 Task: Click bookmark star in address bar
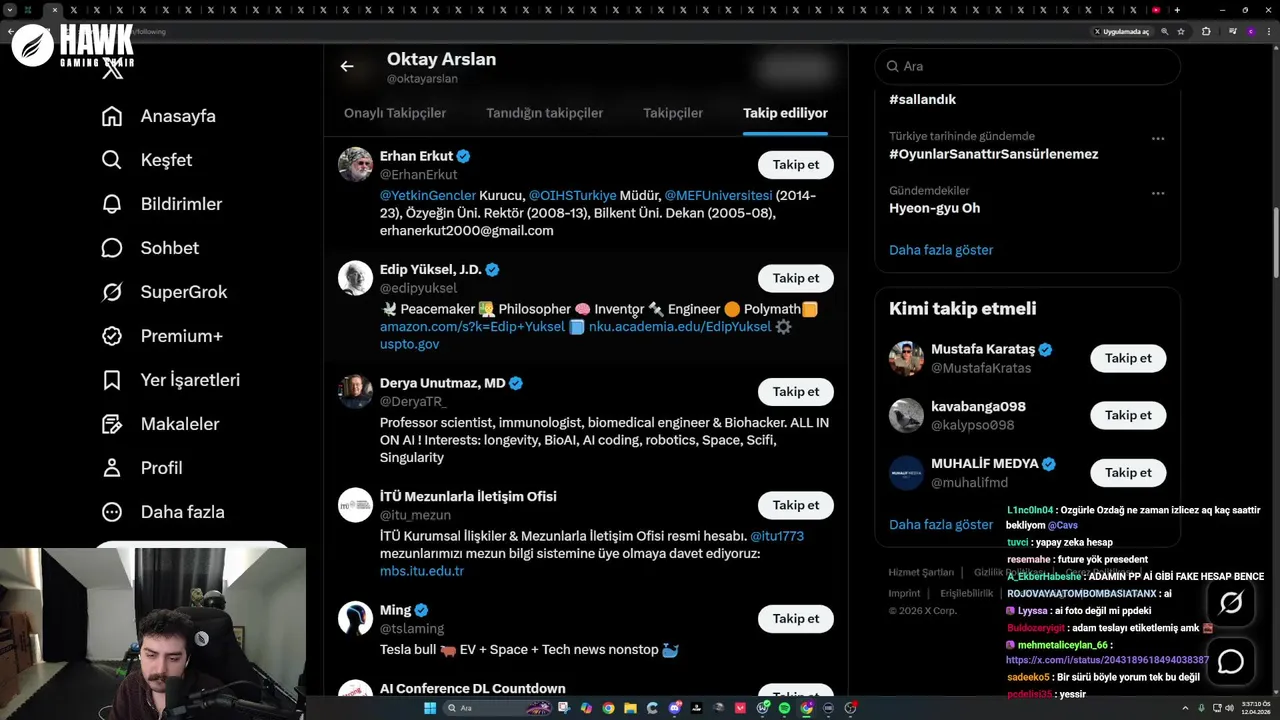click(x=1181, y=31)
